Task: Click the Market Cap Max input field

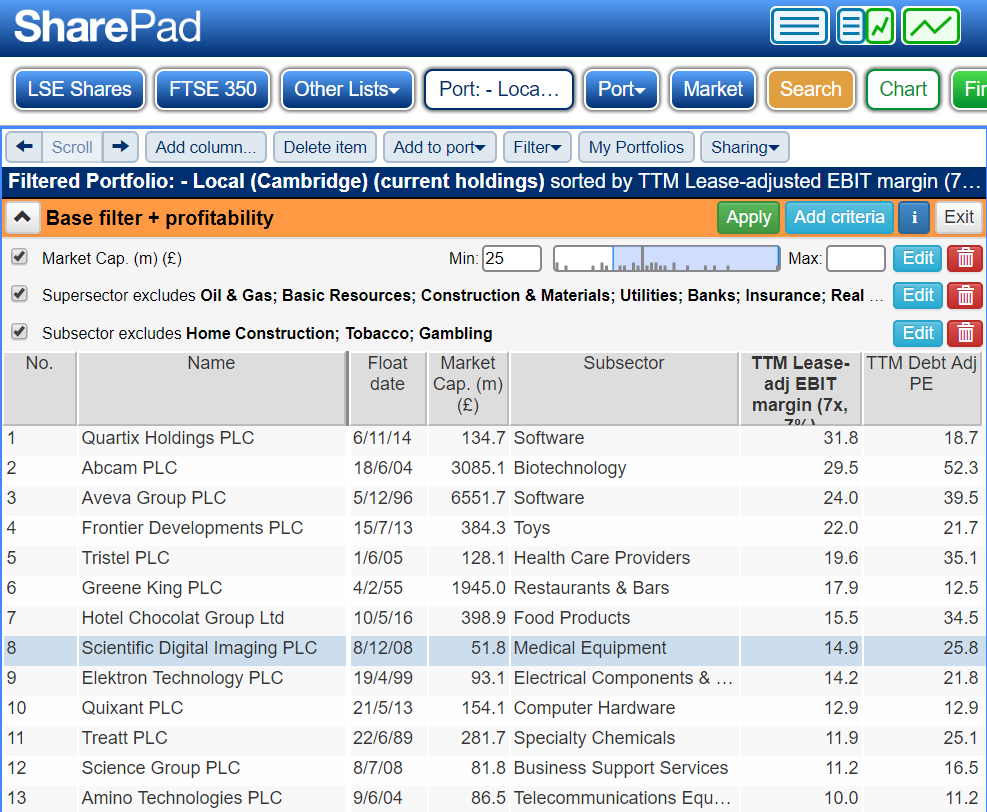Action: (x=855, y=259)
